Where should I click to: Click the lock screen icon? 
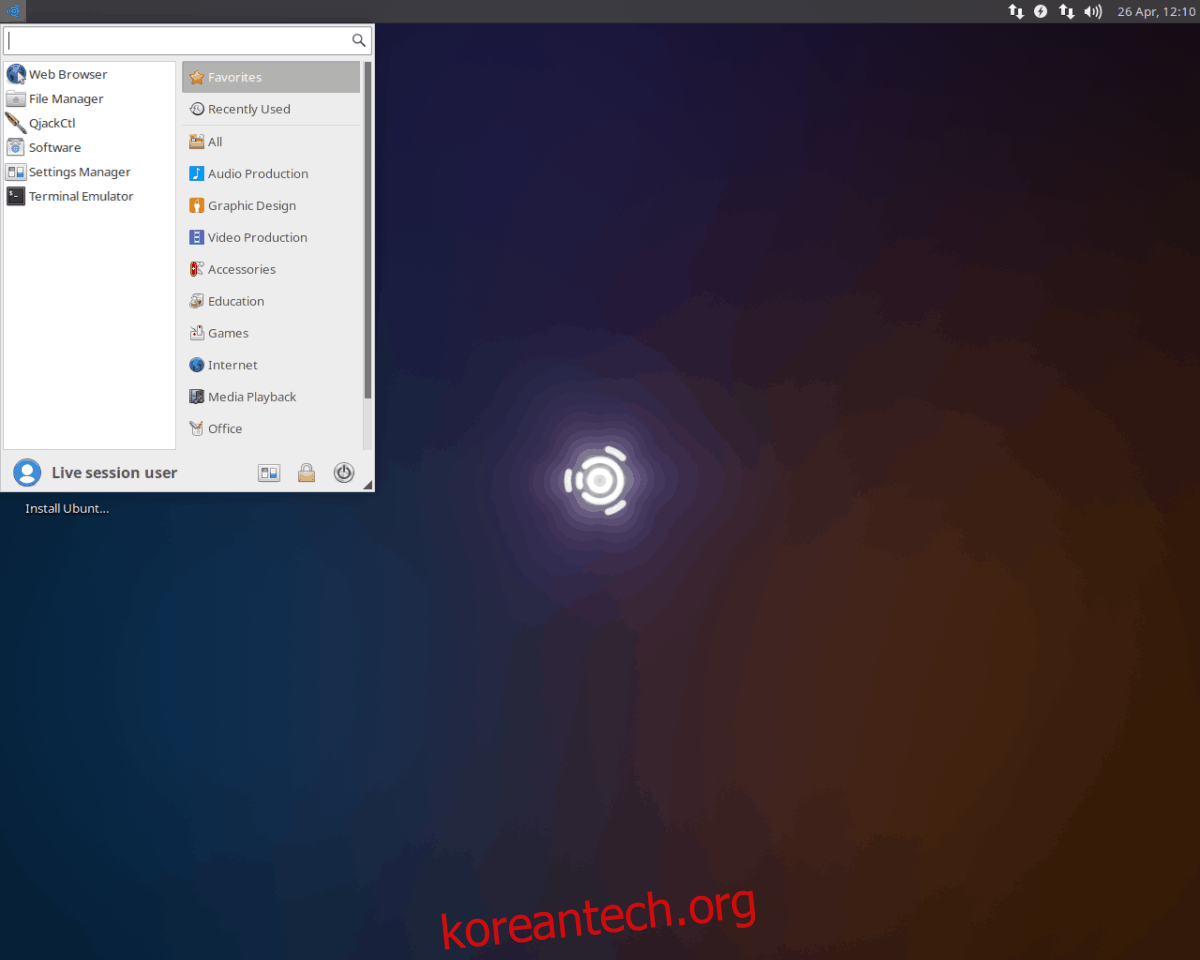[307, 473]
